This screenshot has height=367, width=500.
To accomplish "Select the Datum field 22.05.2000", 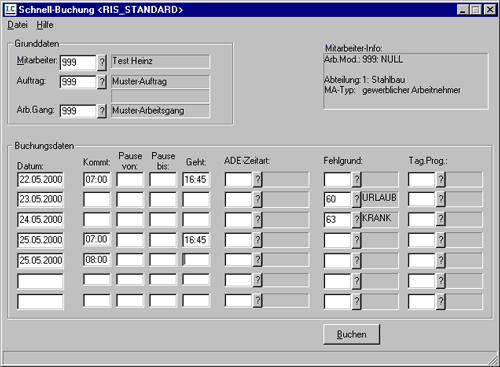I will pos(40,180).
